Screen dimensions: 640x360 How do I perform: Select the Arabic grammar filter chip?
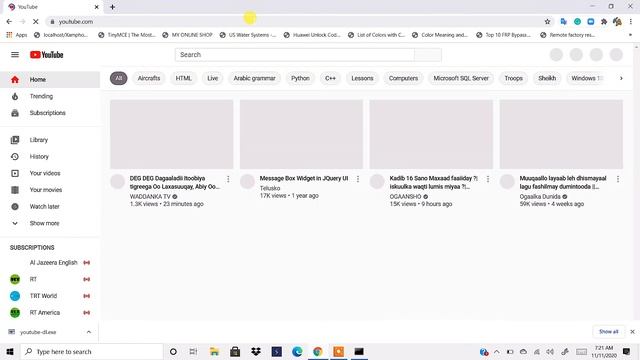click(254, 78)
